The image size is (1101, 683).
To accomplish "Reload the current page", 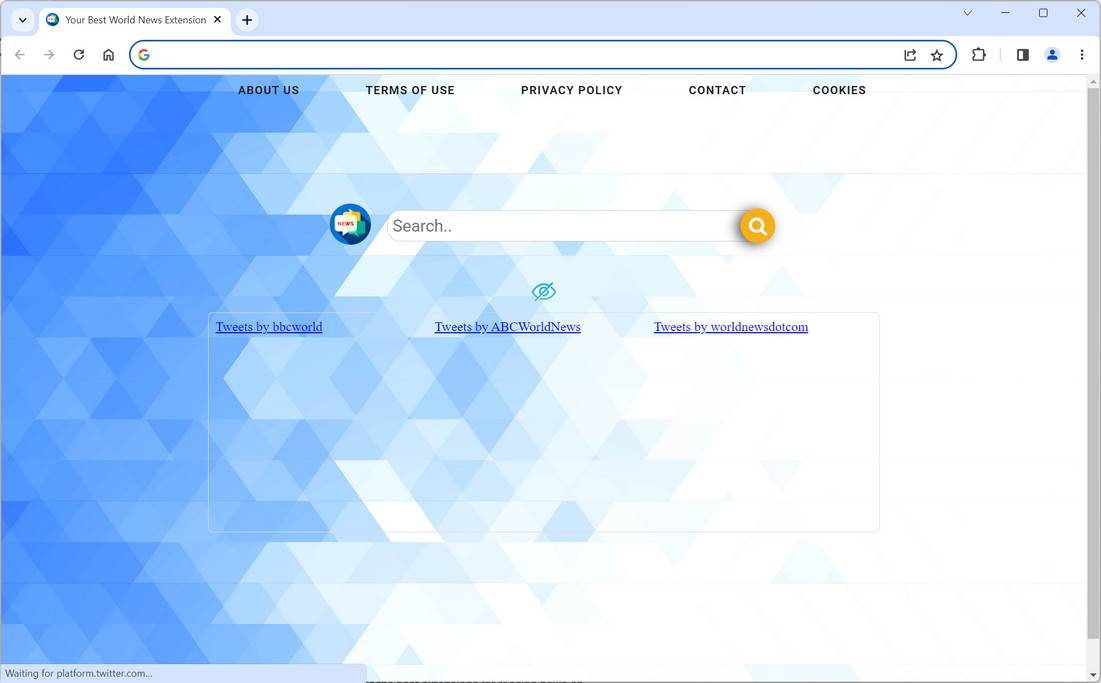I will pos(79,55).
